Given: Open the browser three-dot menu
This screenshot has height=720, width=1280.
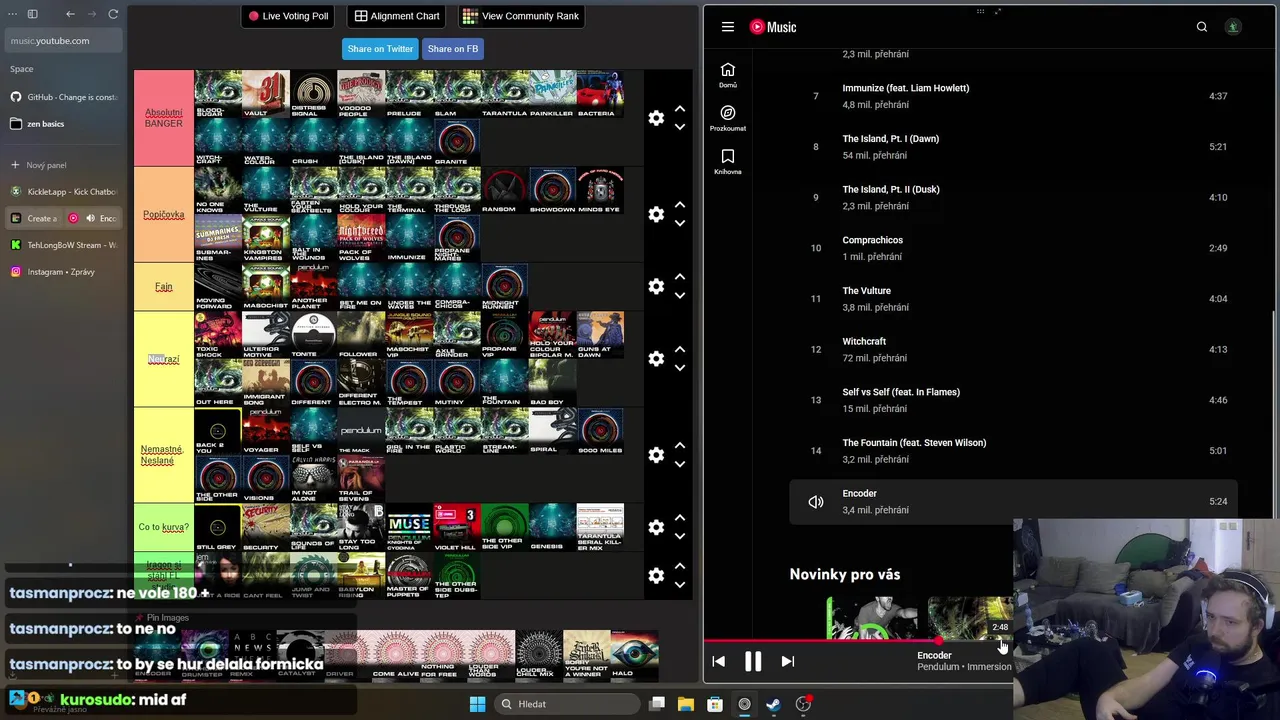Looking at the screenshot, I should (12, 14).
